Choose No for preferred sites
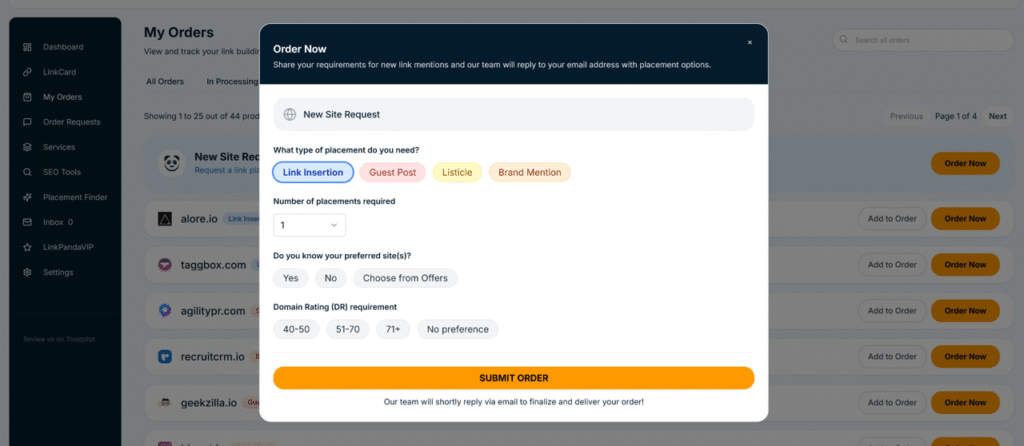Screen dimensions: 1024x446 [330, 278]
